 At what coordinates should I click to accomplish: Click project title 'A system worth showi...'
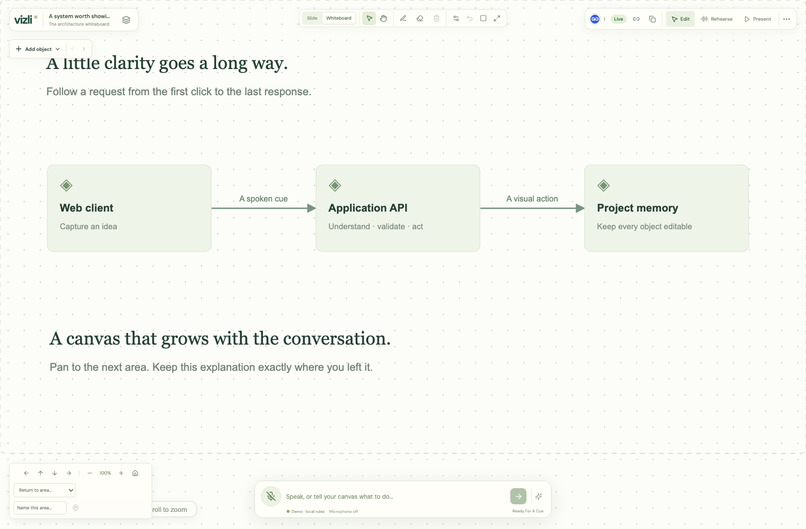click(x=79, y=16)
